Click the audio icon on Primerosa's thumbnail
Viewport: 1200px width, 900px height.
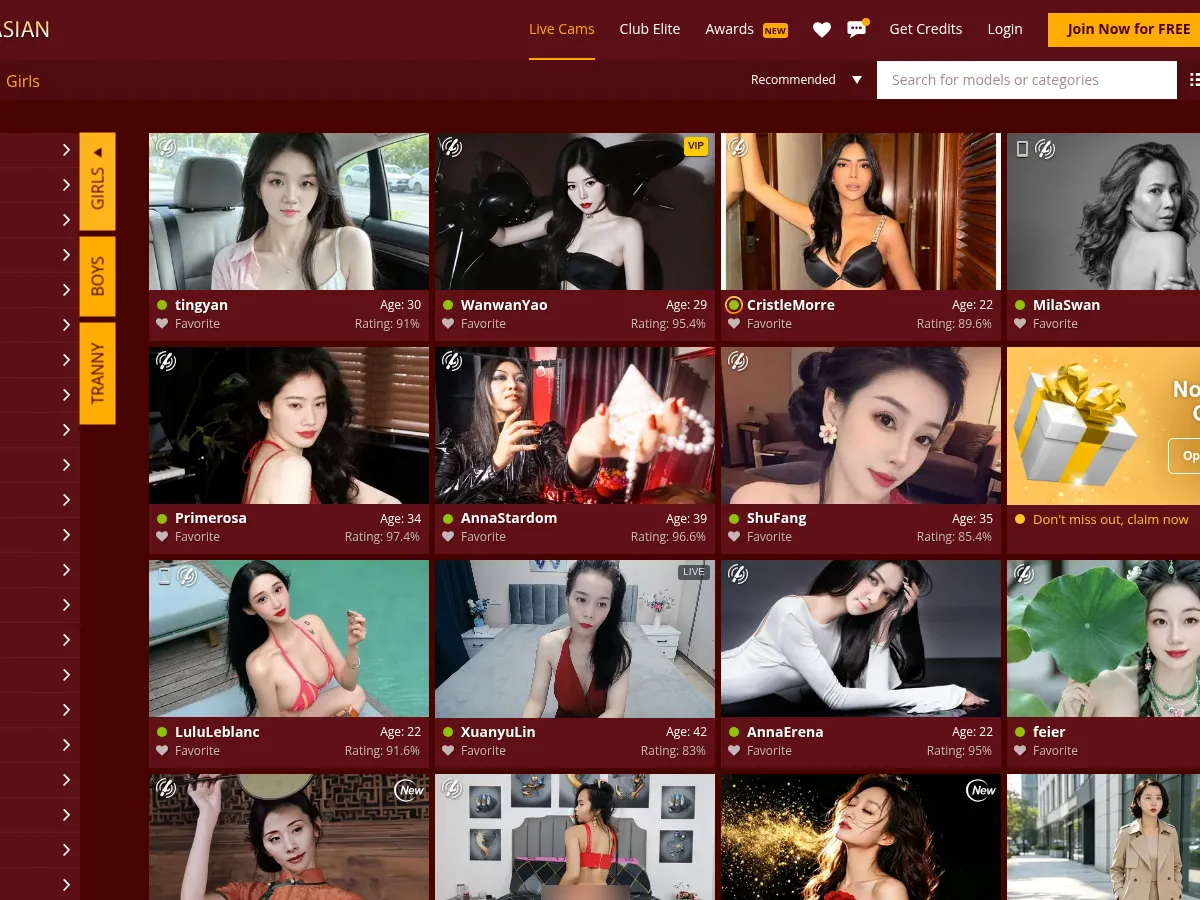tap(166, 361)
